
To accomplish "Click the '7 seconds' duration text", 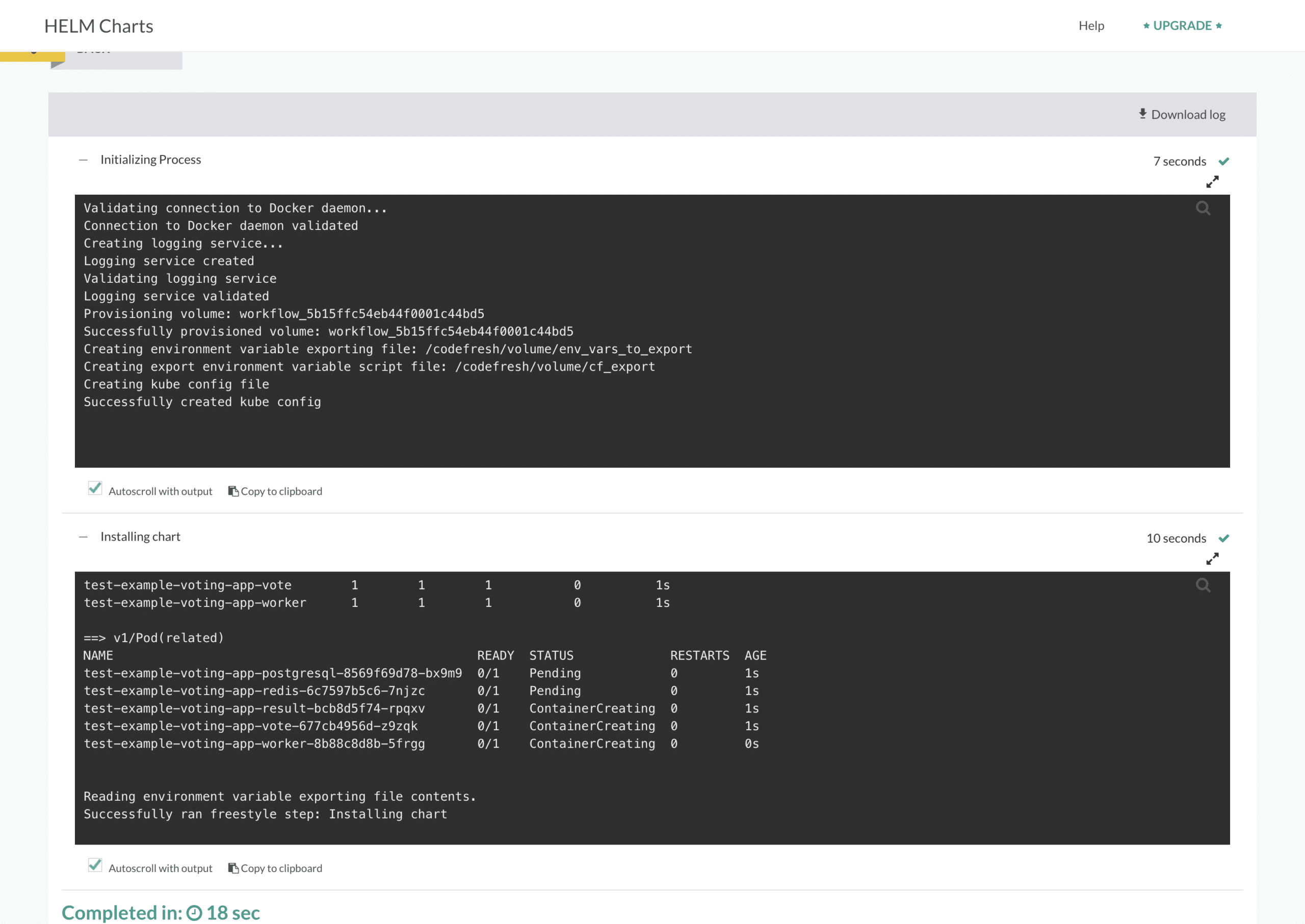I will coord(1179,162).
